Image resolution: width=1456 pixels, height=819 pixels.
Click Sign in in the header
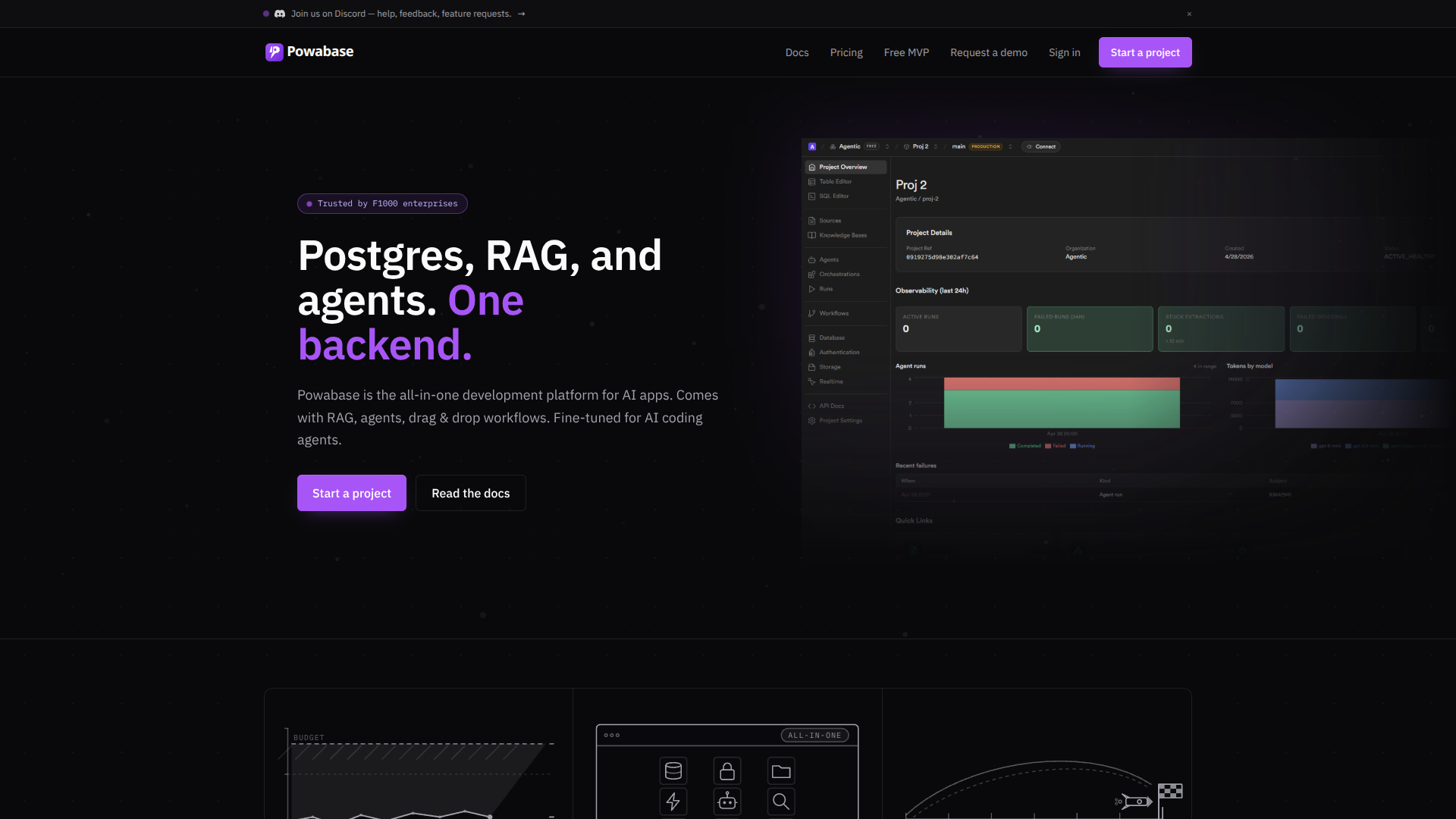point(1065,52)
